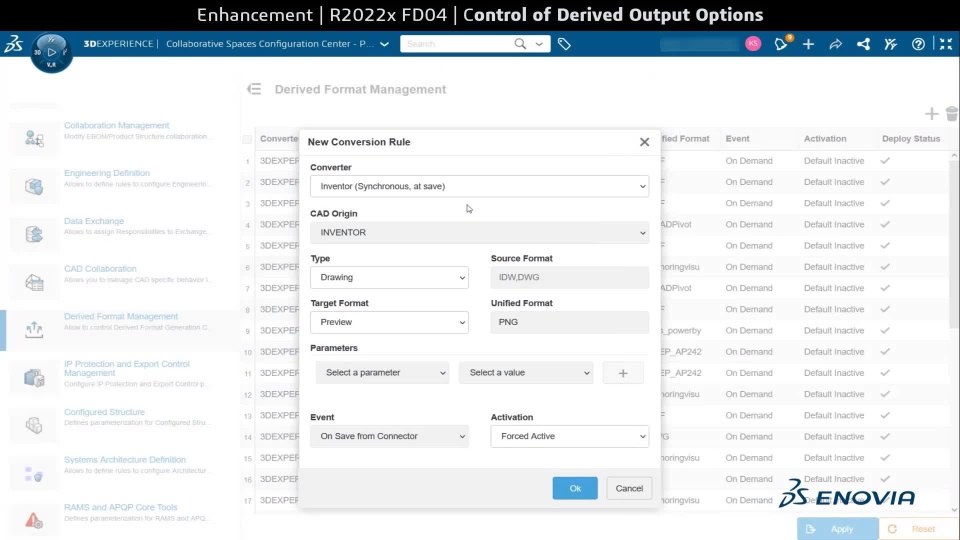The width and height of the screenshot is (960, 540).
Task: Click the add plus icon in top bar
Action: (x=808, y=44)
